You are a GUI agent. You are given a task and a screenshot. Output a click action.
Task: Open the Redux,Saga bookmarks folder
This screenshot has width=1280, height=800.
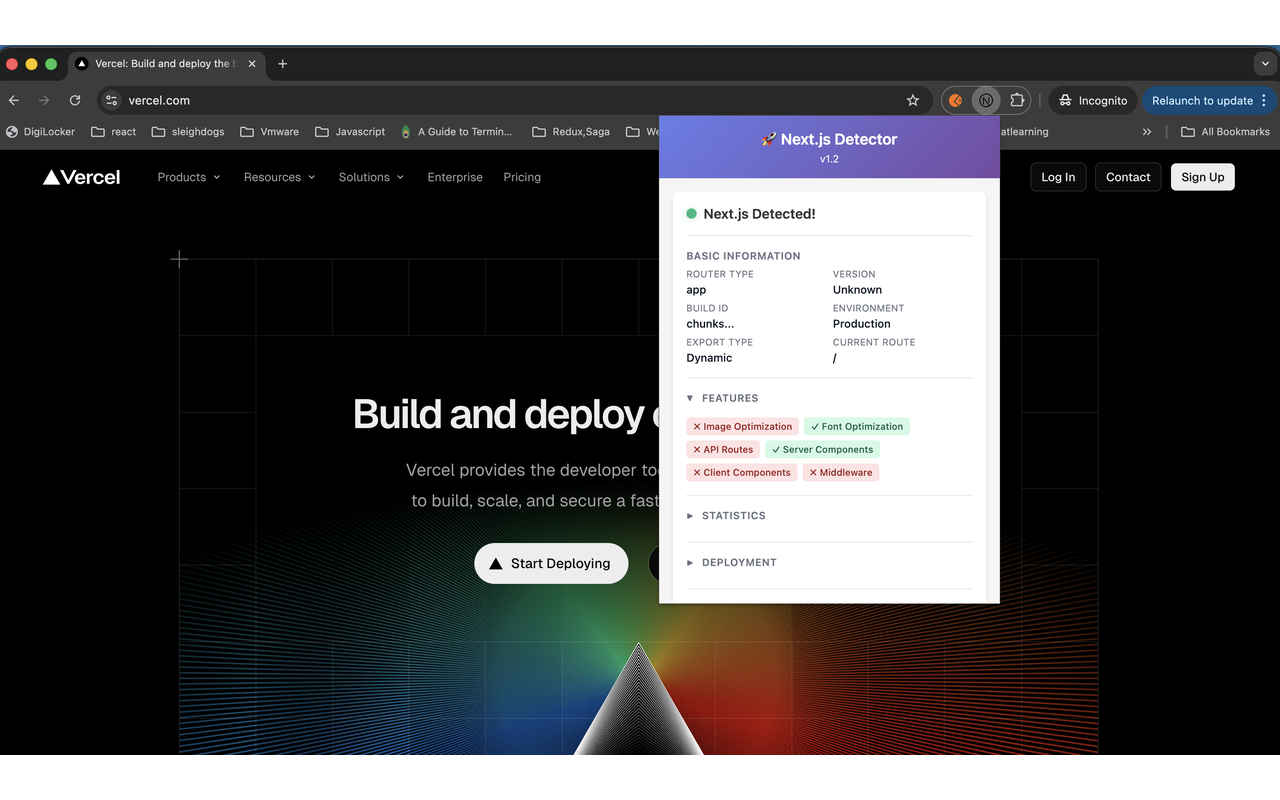[571, 131]
